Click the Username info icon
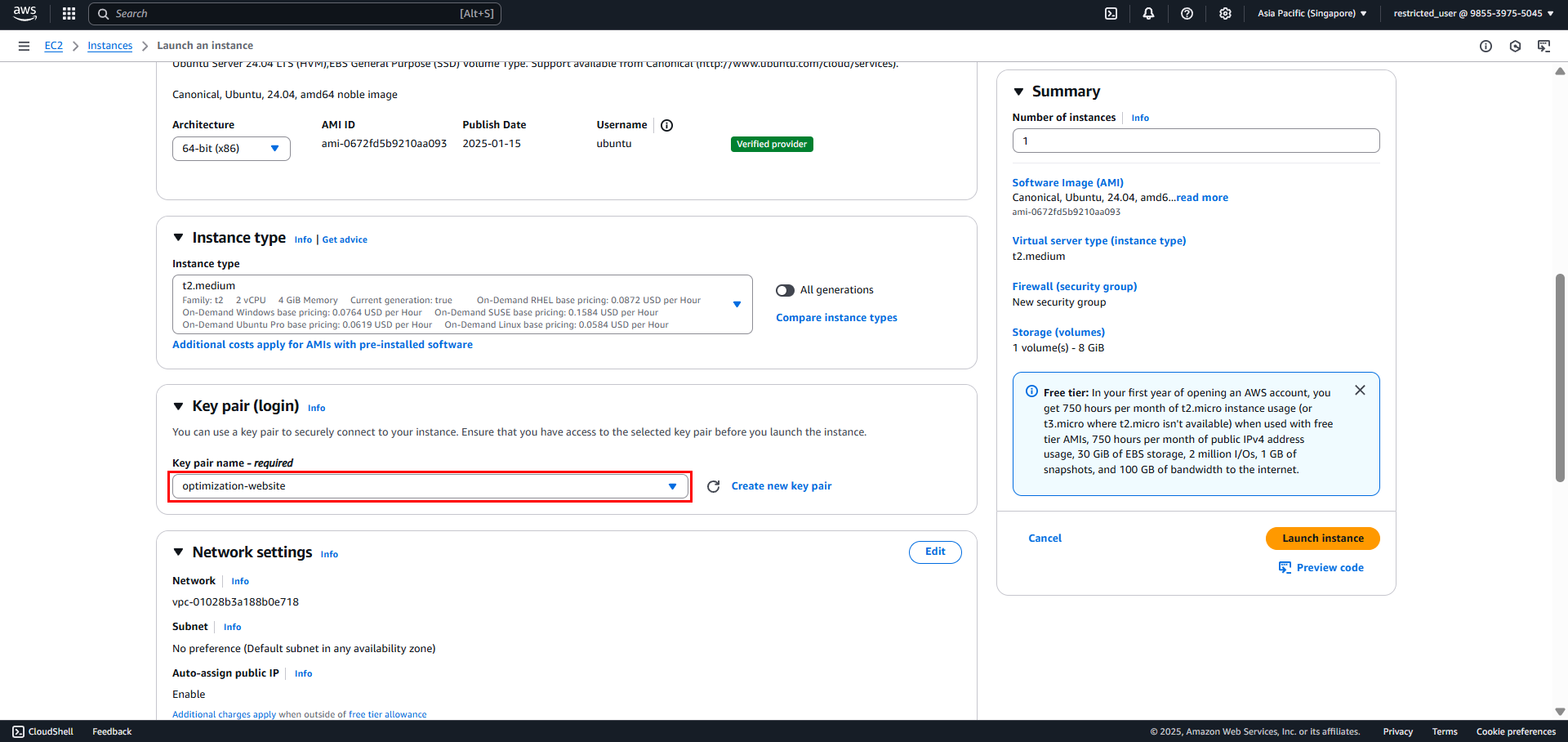Image resolution: width=1568 pixels, height=742 pixels. [666, 125]
